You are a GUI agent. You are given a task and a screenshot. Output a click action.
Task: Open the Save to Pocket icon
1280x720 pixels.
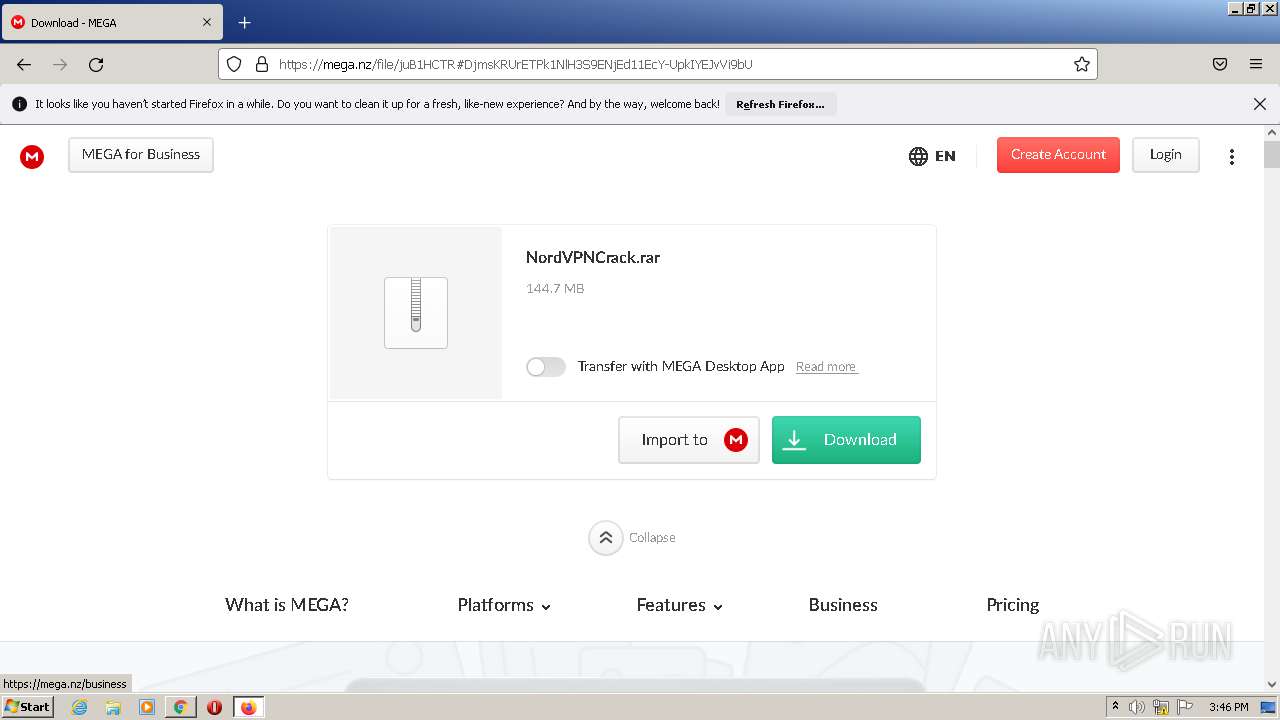(1220, 64)
